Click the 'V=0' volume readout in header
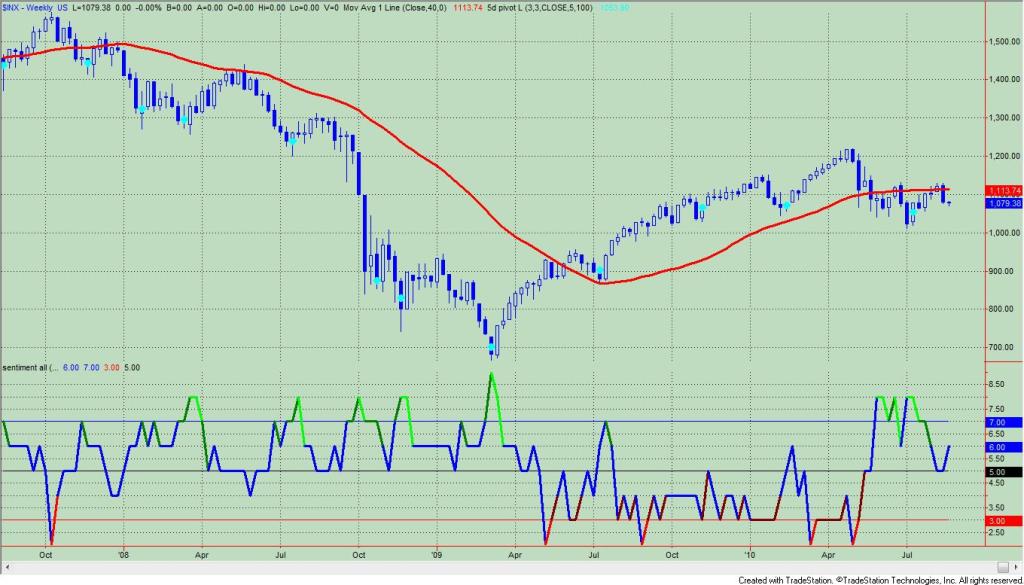 pyautogui.click(x=331, y=8)
